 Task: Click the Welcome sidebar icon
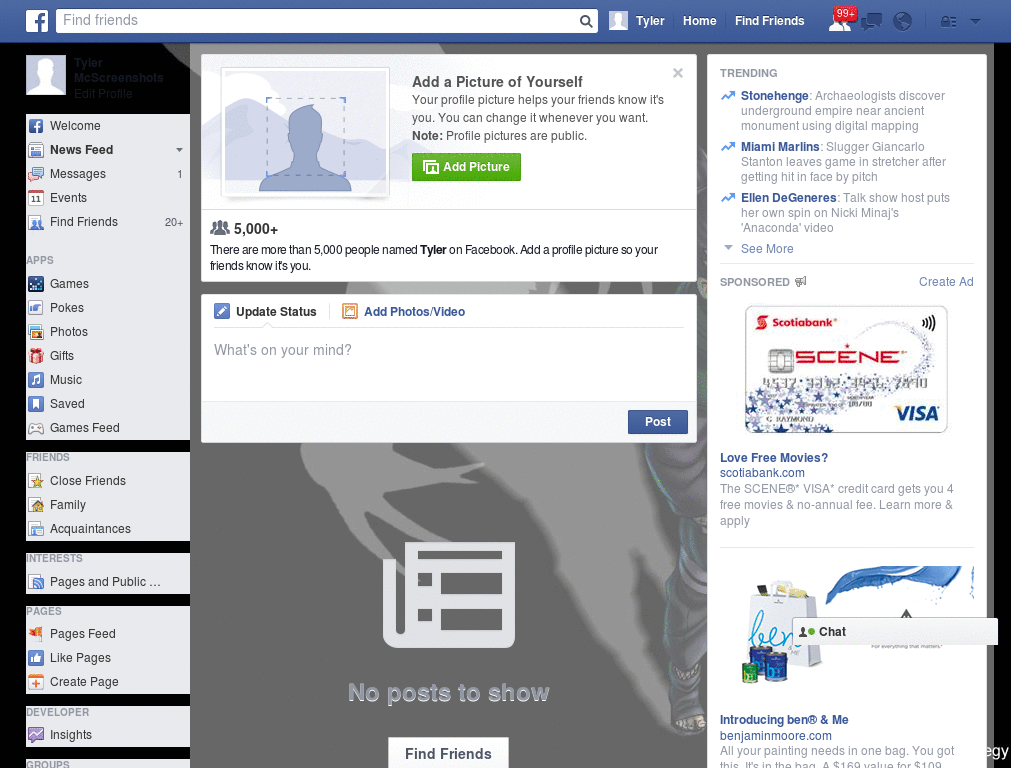(x=36, y=126)
